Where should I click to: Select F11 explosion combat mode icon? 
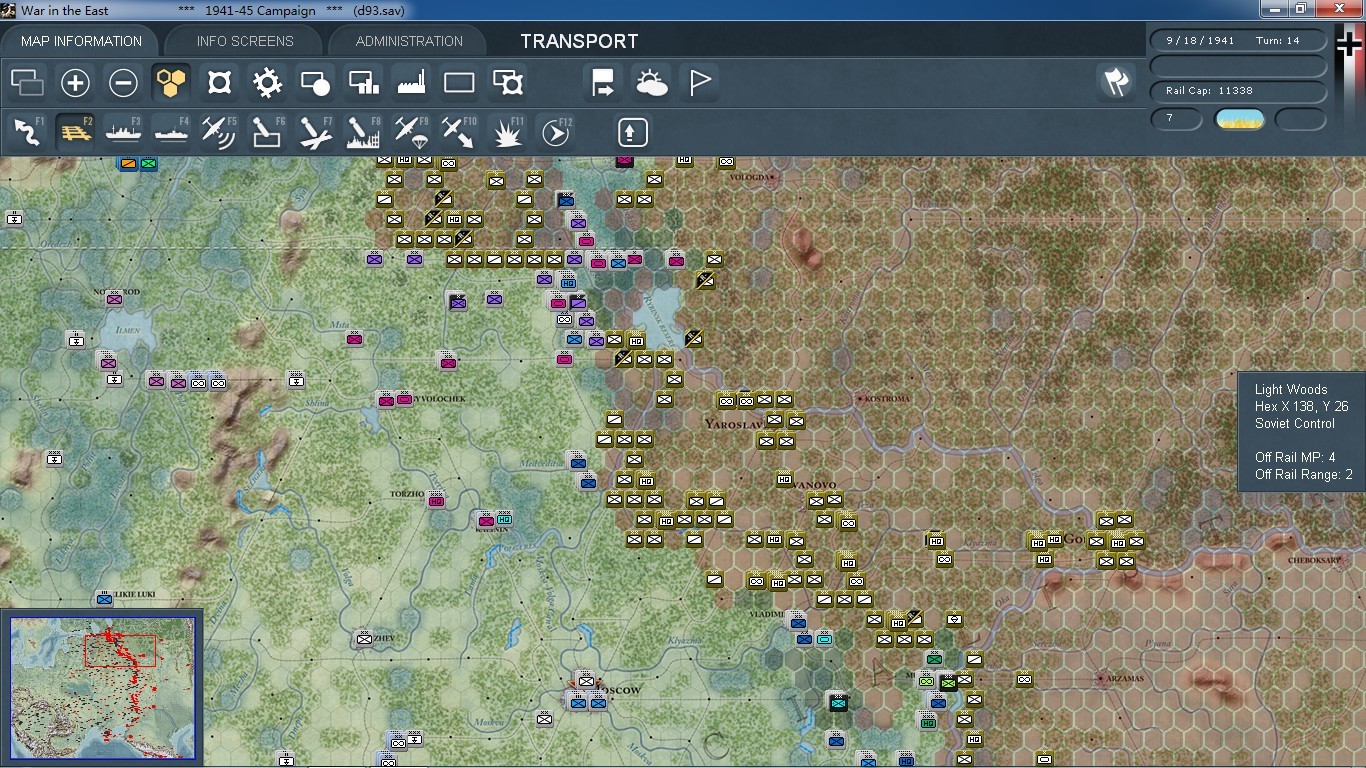(507, 132)
